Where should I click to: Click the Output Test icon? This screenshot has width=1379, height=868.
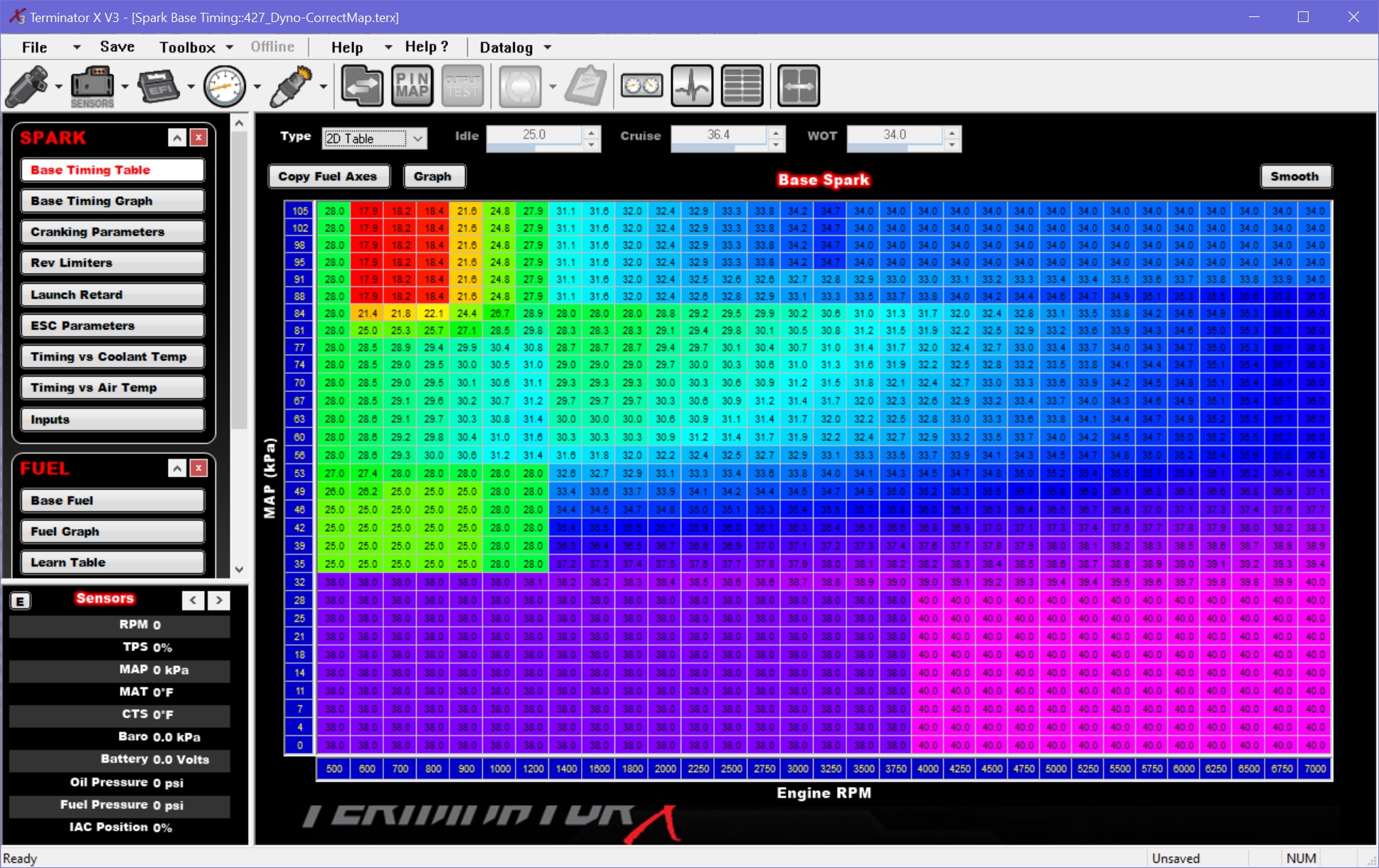pyautogui.click(x=463, y=86)
